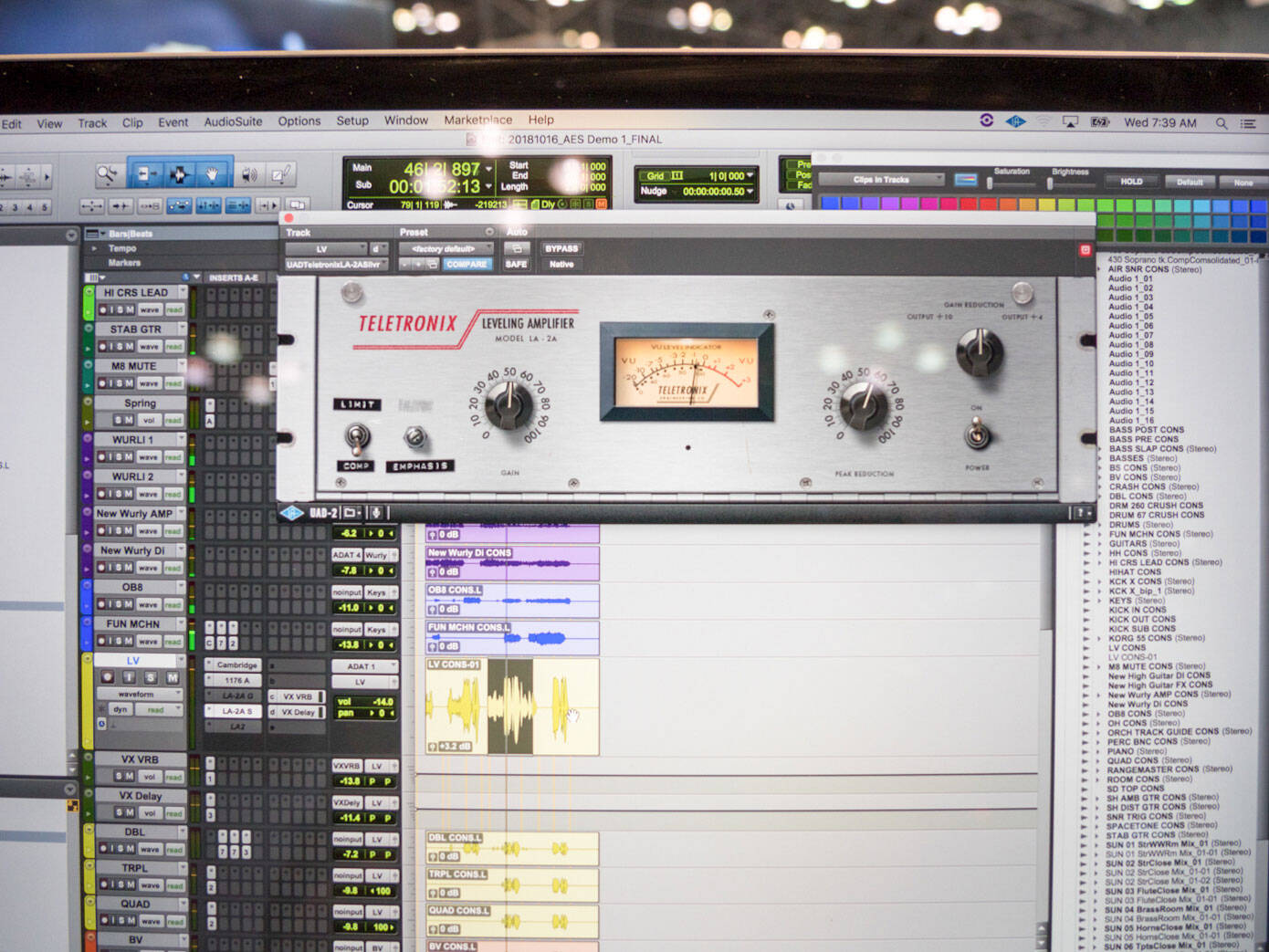Viewport: 1269px width, 952px height.
Task: Click plugin automation enable icon under Auto
Action: (x=516, y=248)
